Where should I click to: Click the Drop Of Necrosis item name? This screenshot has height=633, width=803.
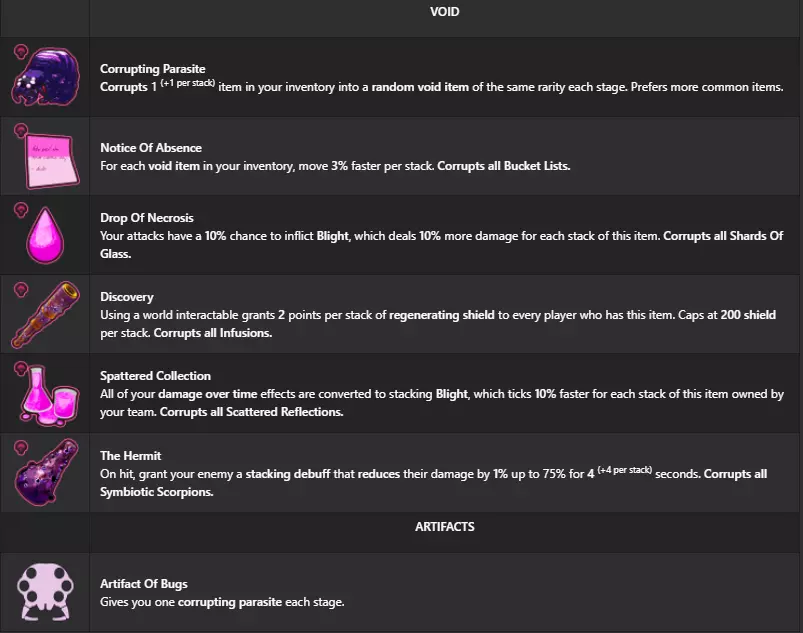click(146, 218)
